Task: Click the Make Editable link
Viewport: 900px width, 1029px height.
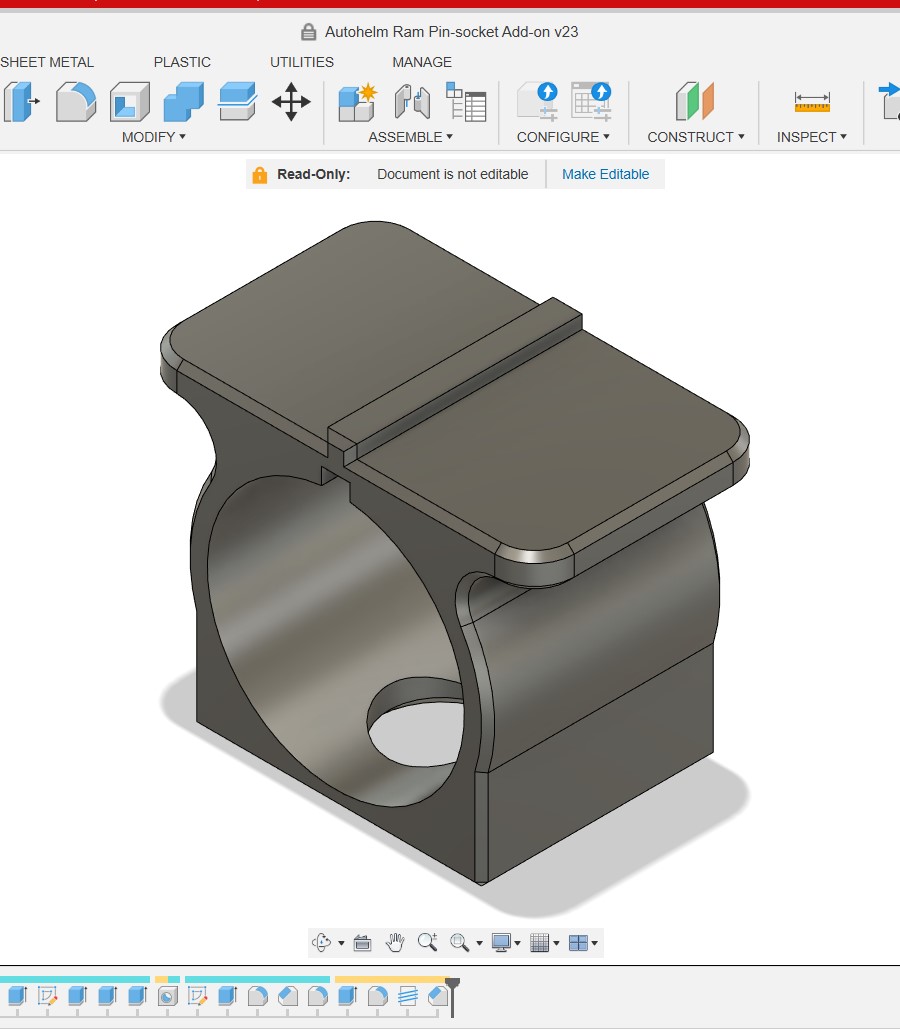Action: pos(605,175)
